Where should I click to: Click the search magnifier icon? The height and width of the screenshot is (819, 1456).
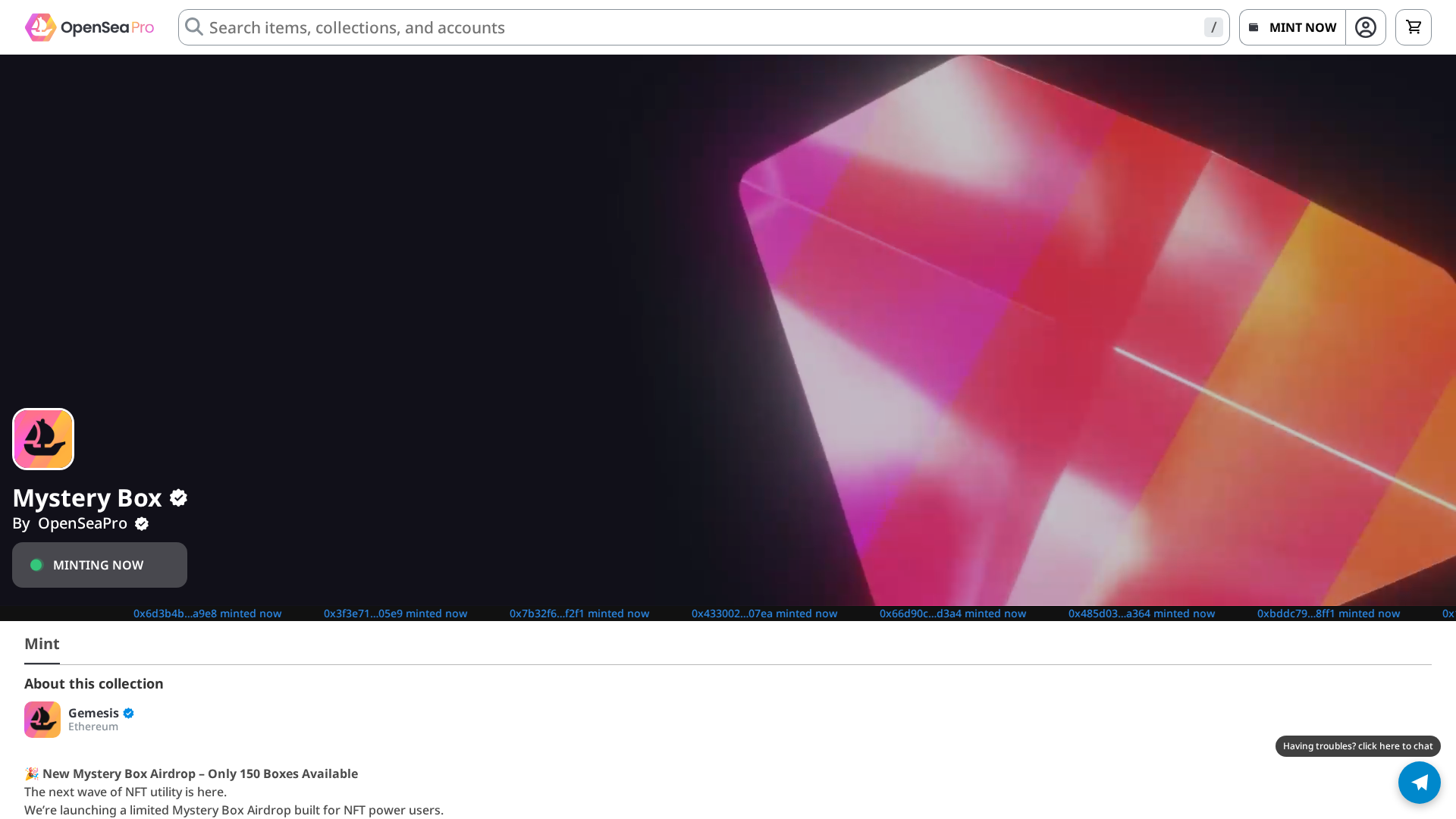tap(194, 27)
